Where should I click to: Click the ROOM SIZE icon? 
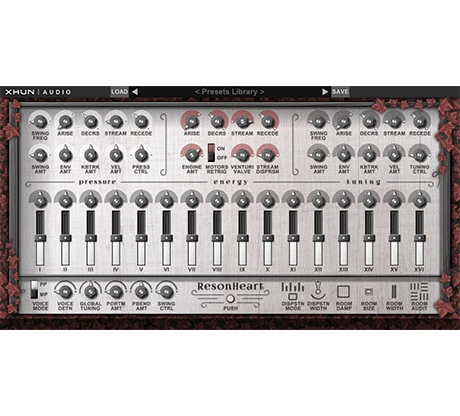369,292
